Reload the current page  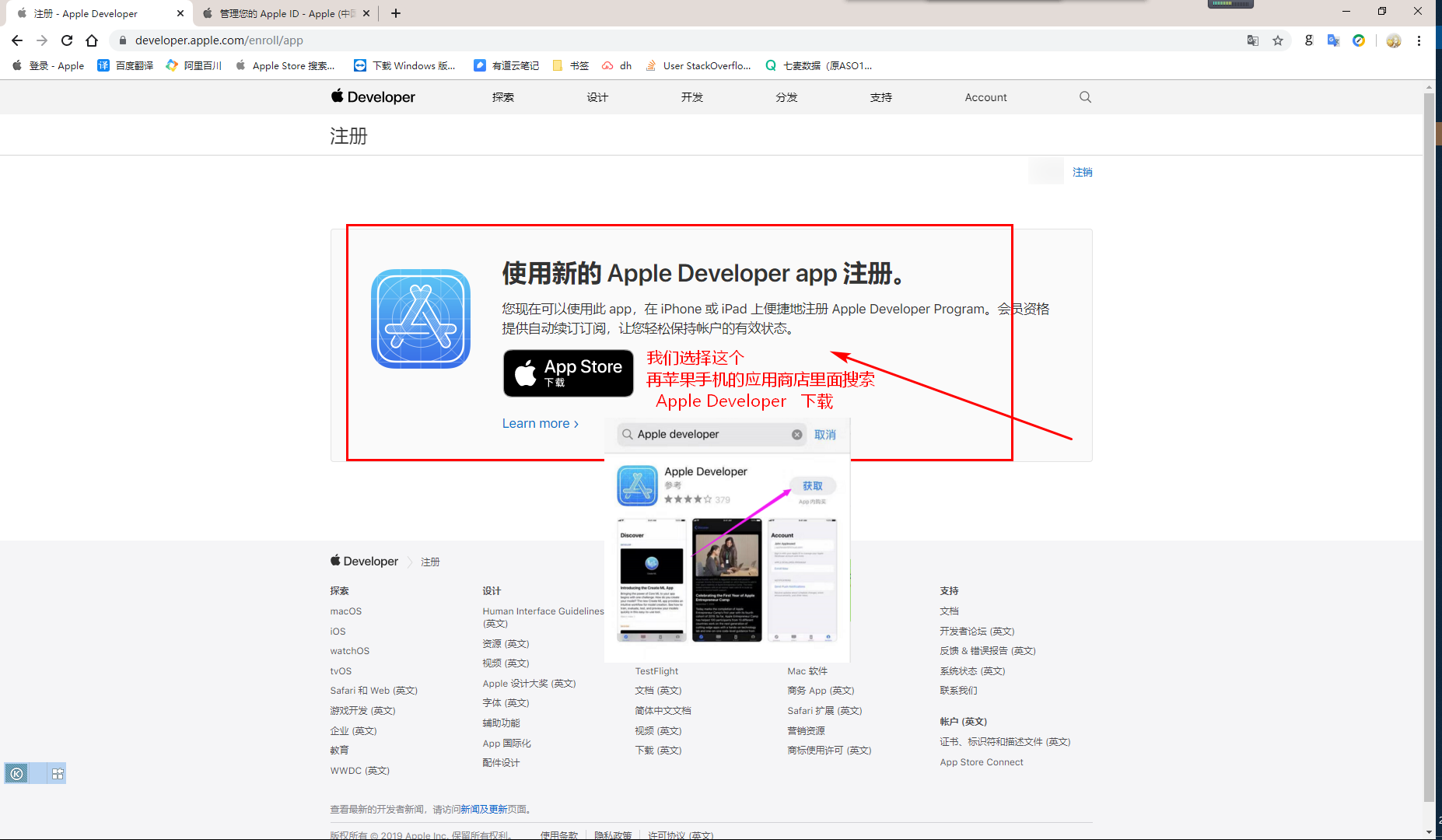67,40
